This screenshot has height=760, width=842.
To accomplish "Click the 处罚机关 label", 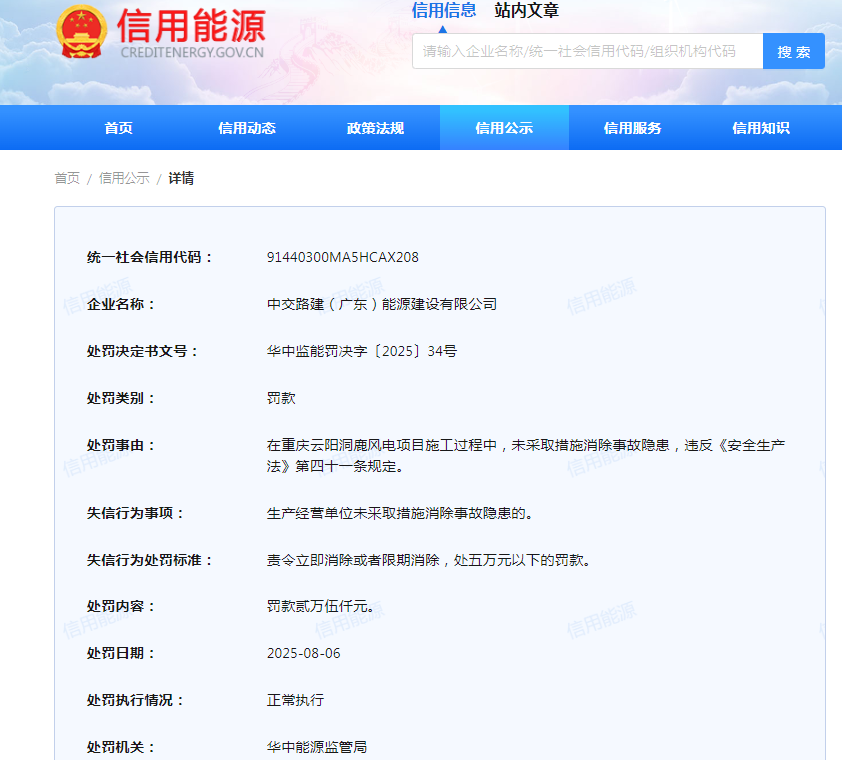I will coord(121,747).
